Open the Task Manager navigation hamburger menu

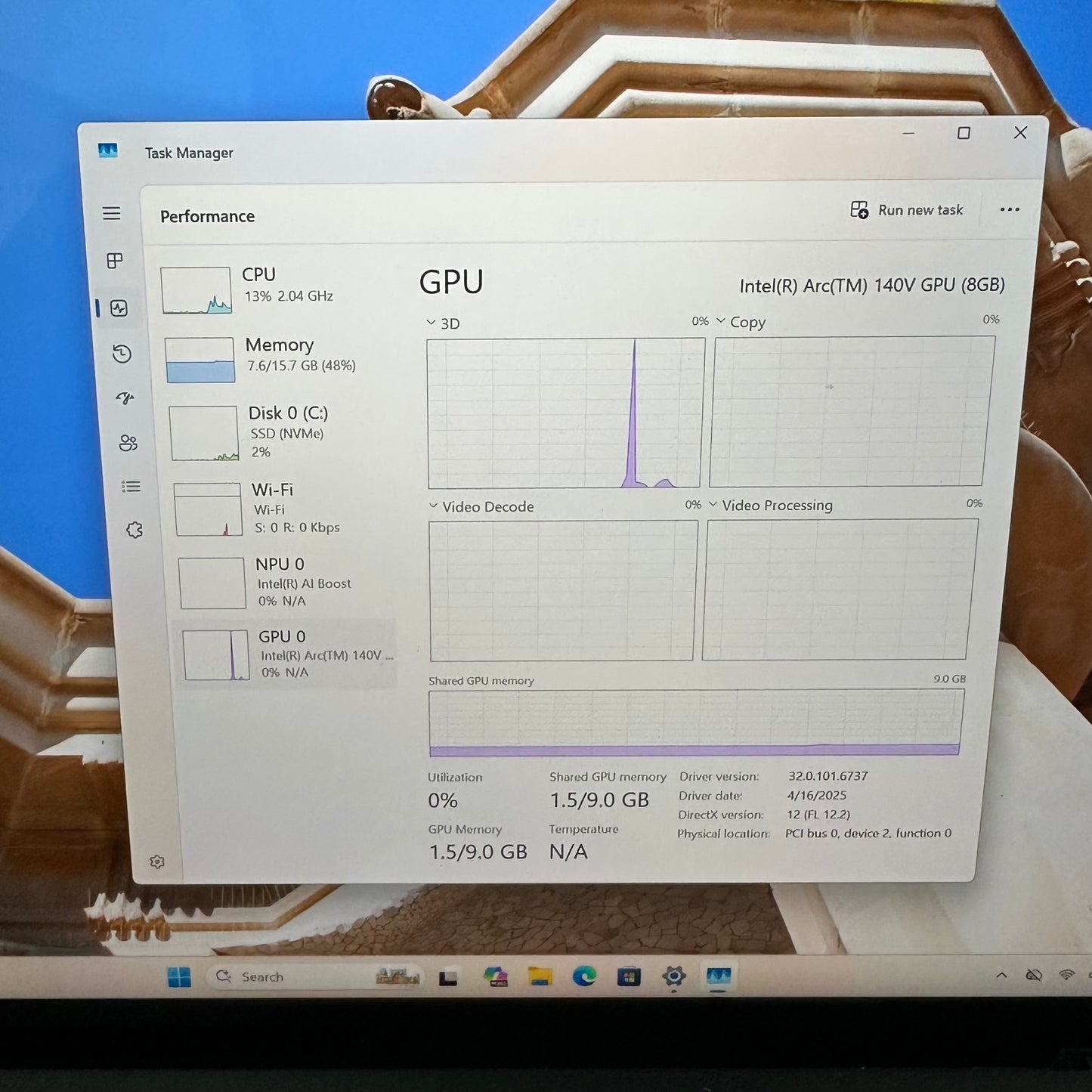pos(112,213)
